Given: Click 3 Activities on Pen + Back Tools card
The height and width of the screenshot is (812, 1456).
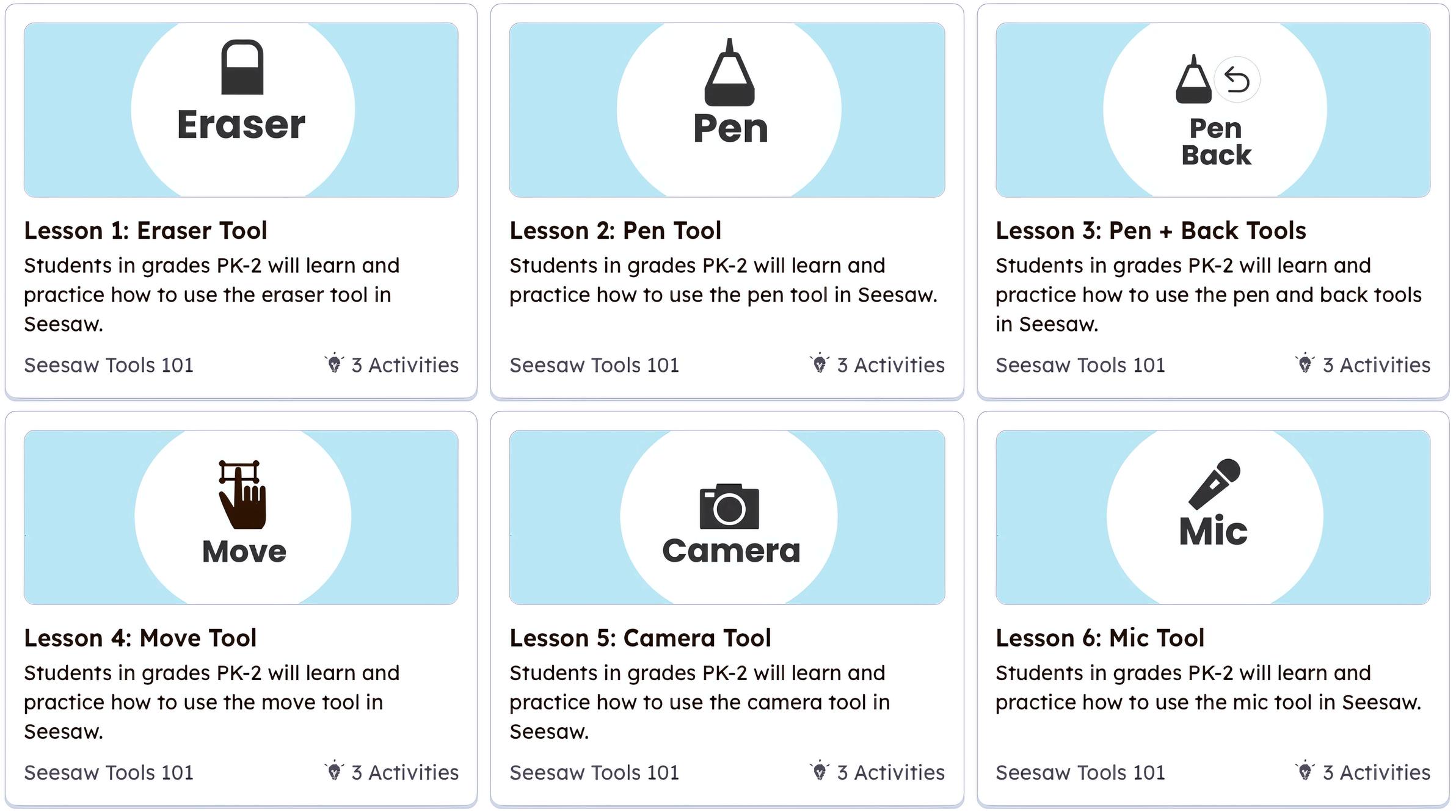Looking at the screenshot, I should click(x=1375, y=365).
